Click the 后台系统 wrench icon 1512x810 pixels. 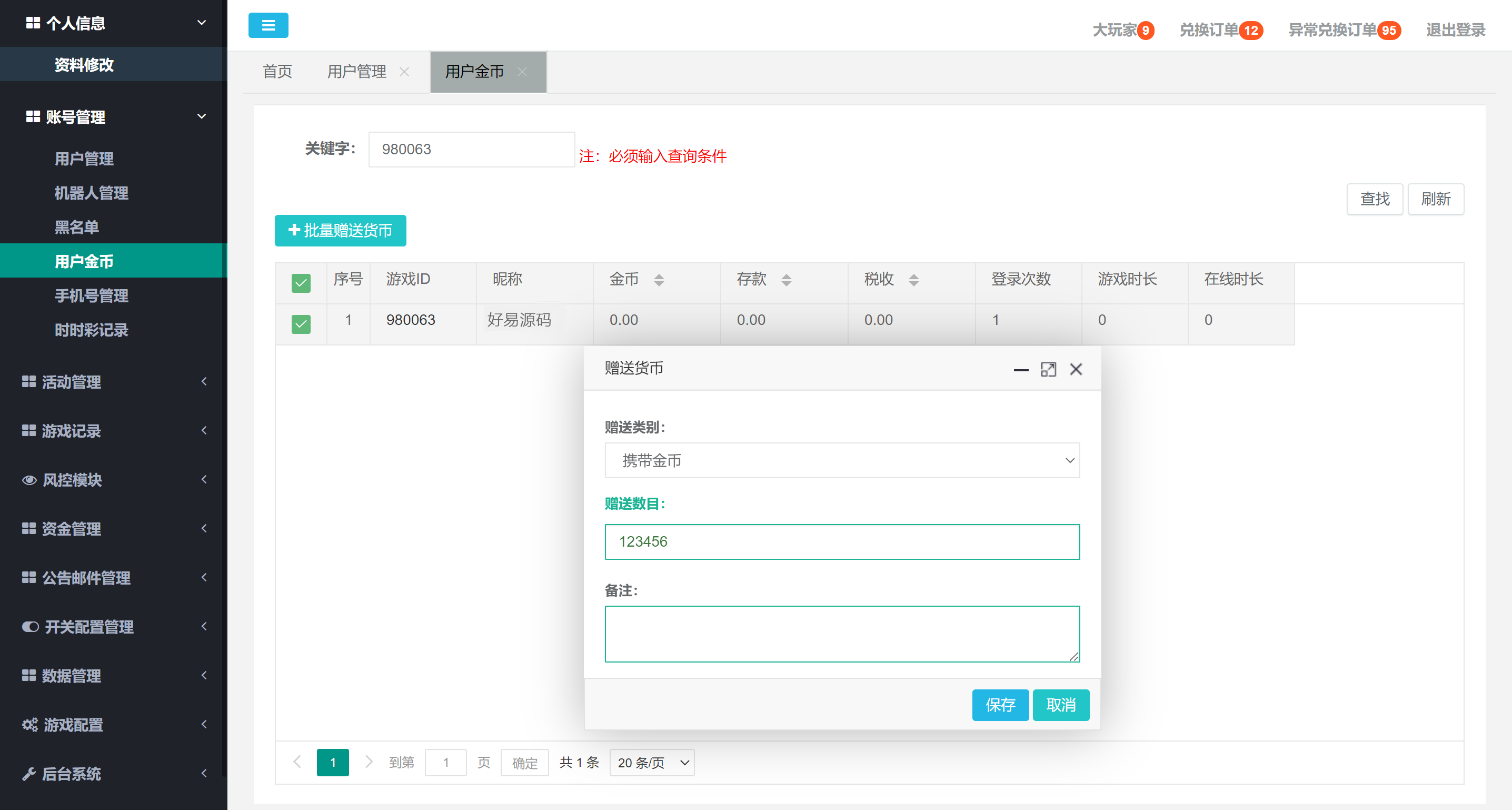pyautogui.click(x=30, y=774)
